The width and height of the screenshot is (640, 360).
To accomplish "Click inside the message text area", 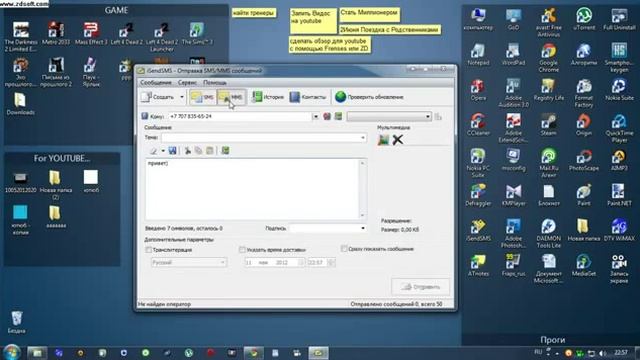I will point(252,189).
